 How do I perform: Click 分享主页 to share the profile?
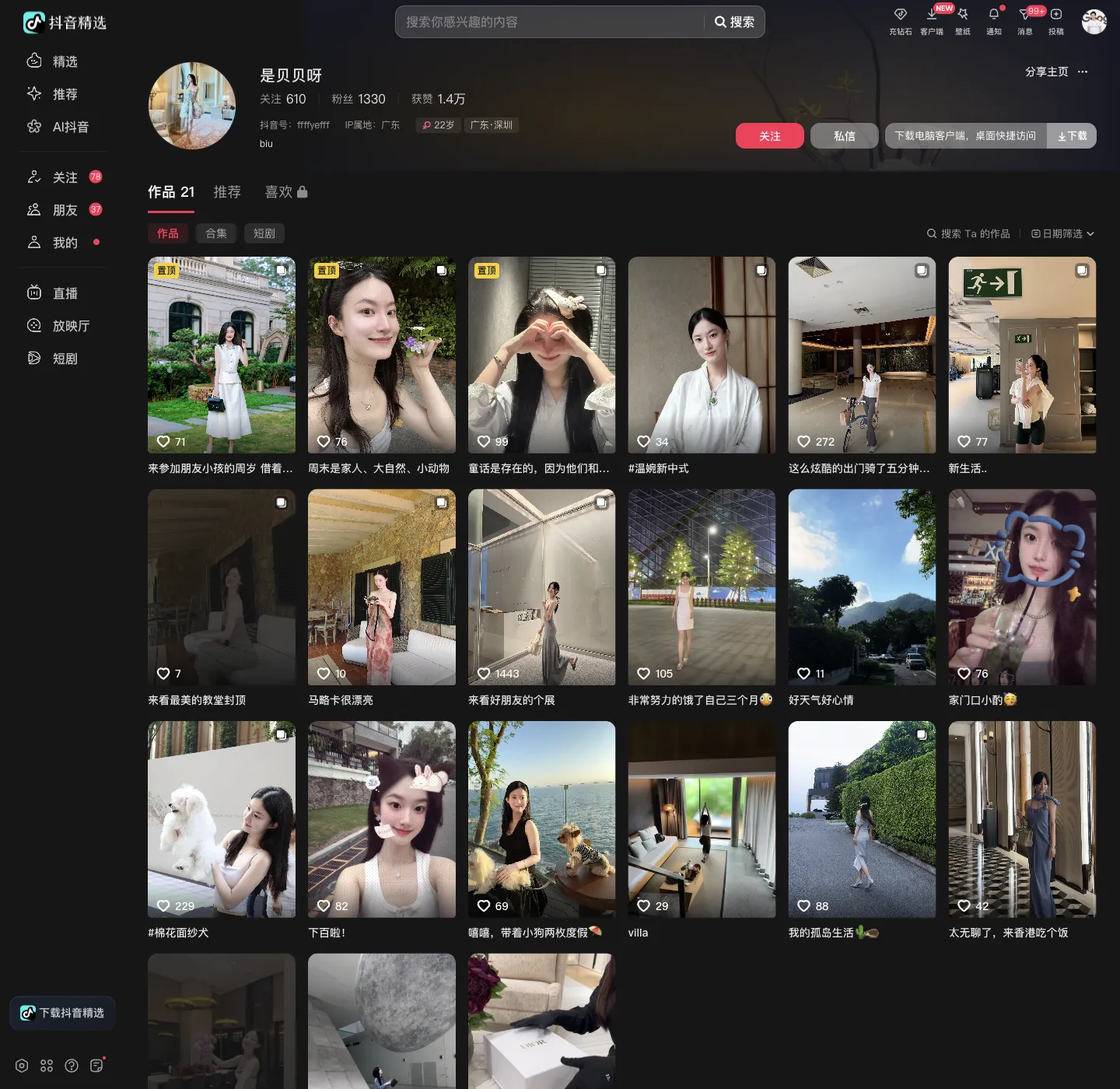(x=1047, y=72)
